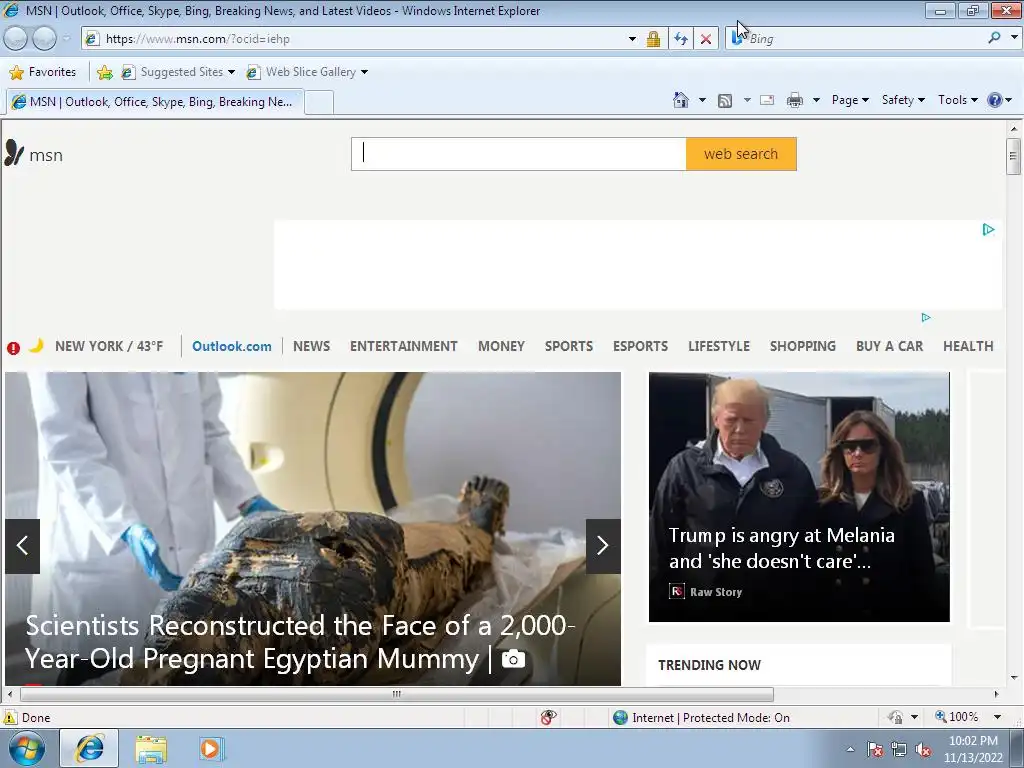Viewport: 1024px width, 768px height.
Task: Open the BUY A CAR link
Action: point(889,346)
